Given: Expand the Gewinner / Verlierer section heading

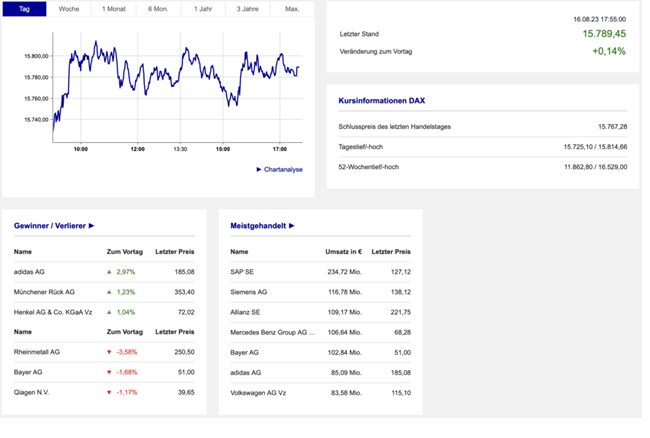Looking at the screenshot, I should (x=54, y=226).
